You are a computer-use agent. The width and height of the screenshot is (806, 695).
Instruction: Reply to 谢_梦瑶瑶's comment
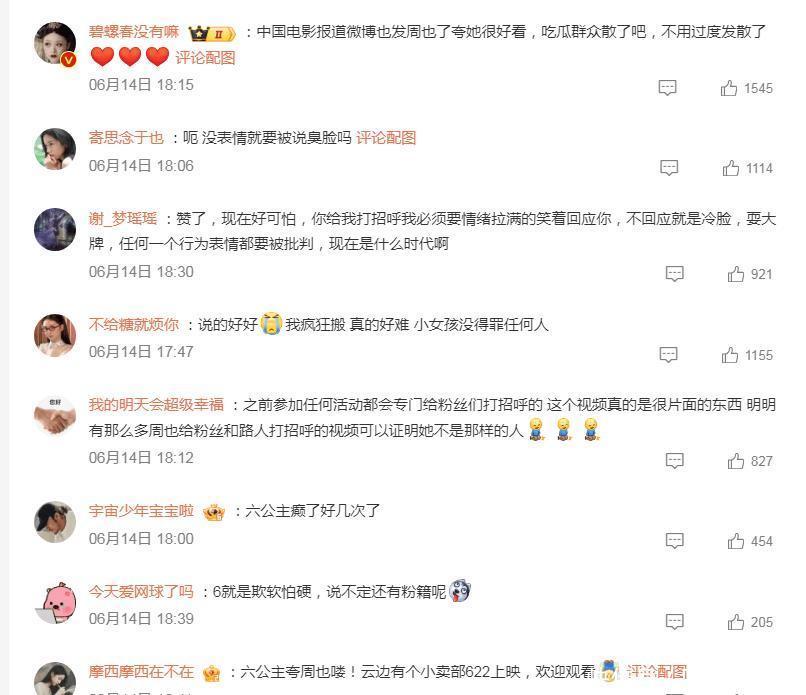click(x=674, y=274)
